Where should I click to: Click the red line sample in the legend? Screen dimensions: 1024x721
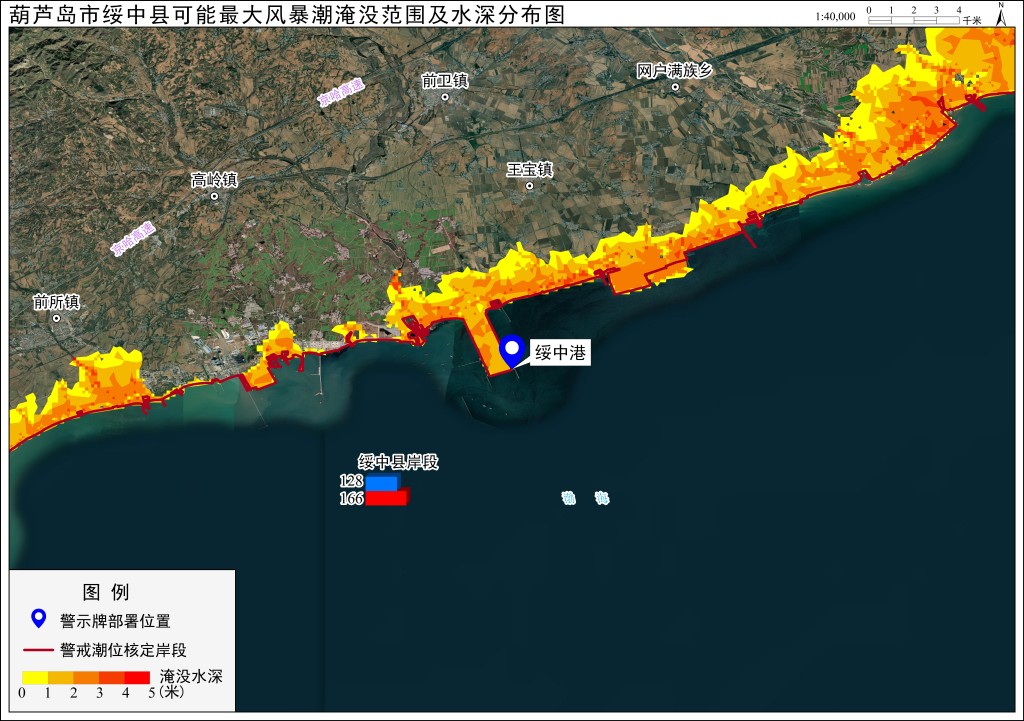pos(39,650)
